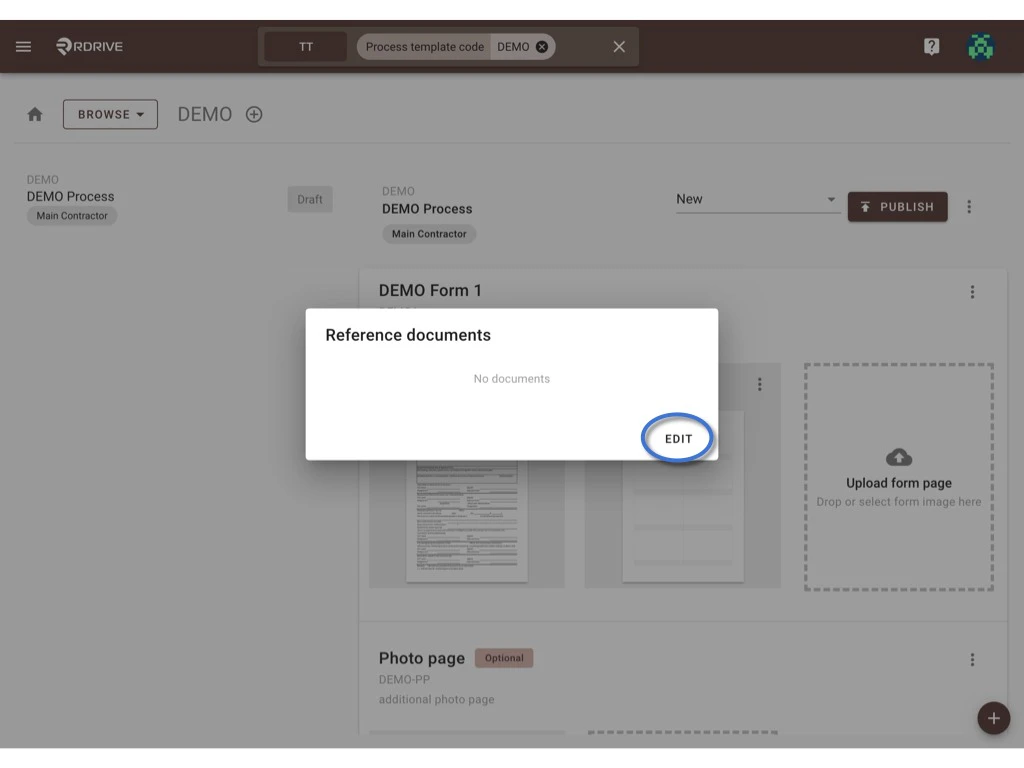1024x768 pixels.
Task: Clear the search field with the X
Action: [x=618, y=46]
